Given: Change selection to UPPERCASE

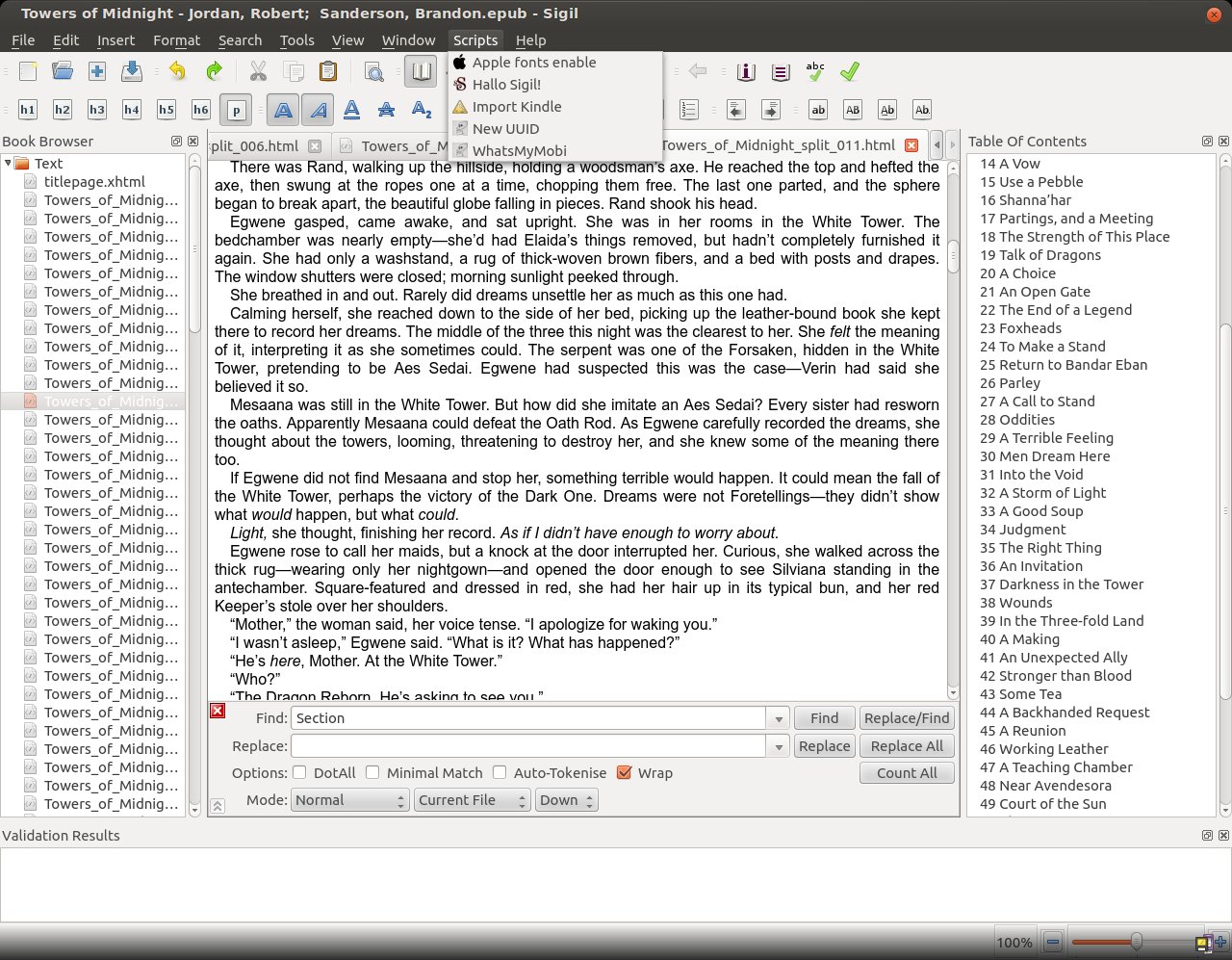Looking at the screenshot, I should tap(853, 110).
